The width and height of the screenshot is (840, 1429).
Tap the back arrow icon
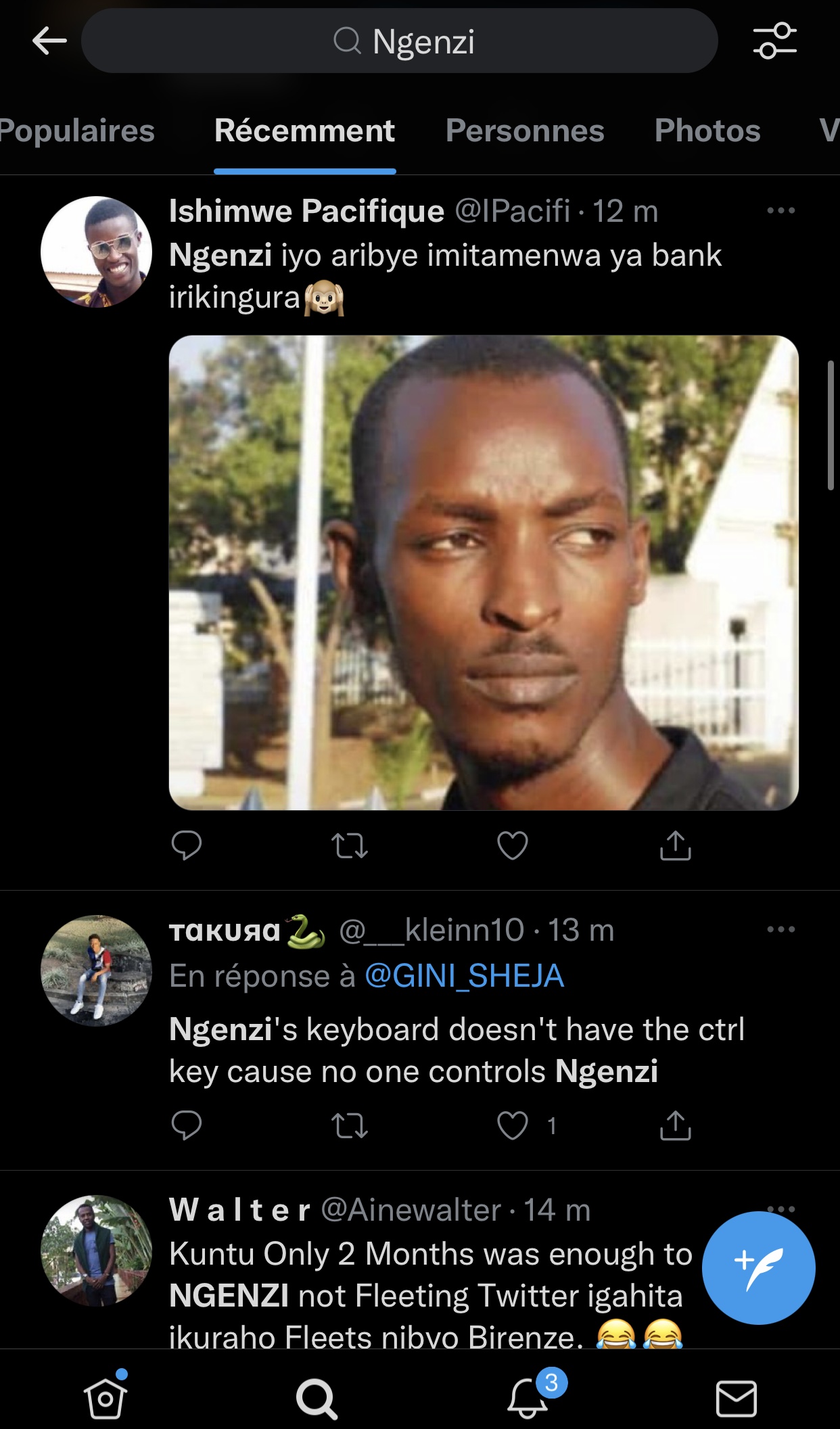pos(49,41)
